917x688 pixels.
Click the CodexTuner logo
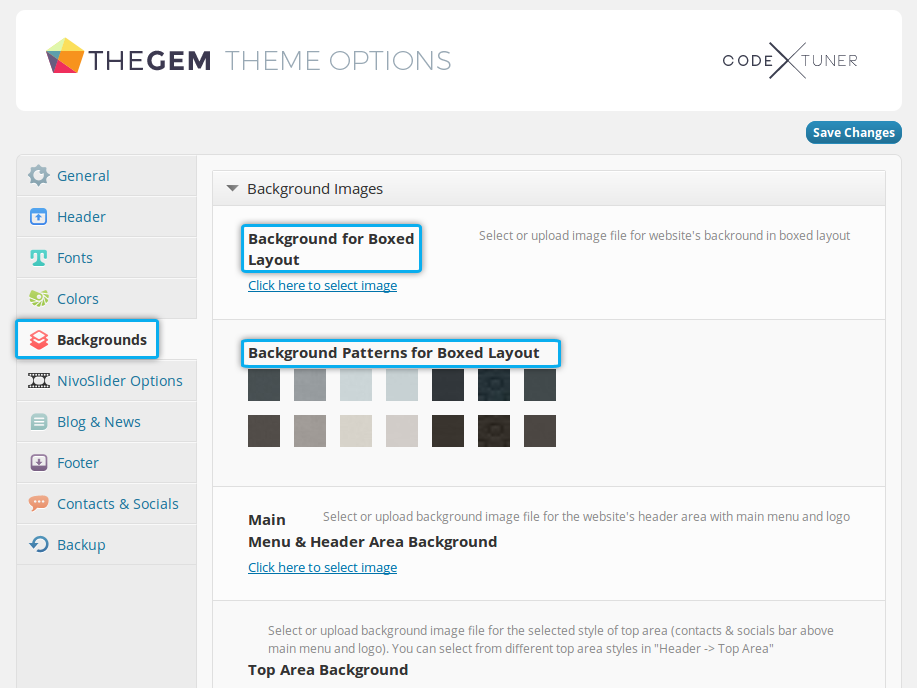pos(790,61)
